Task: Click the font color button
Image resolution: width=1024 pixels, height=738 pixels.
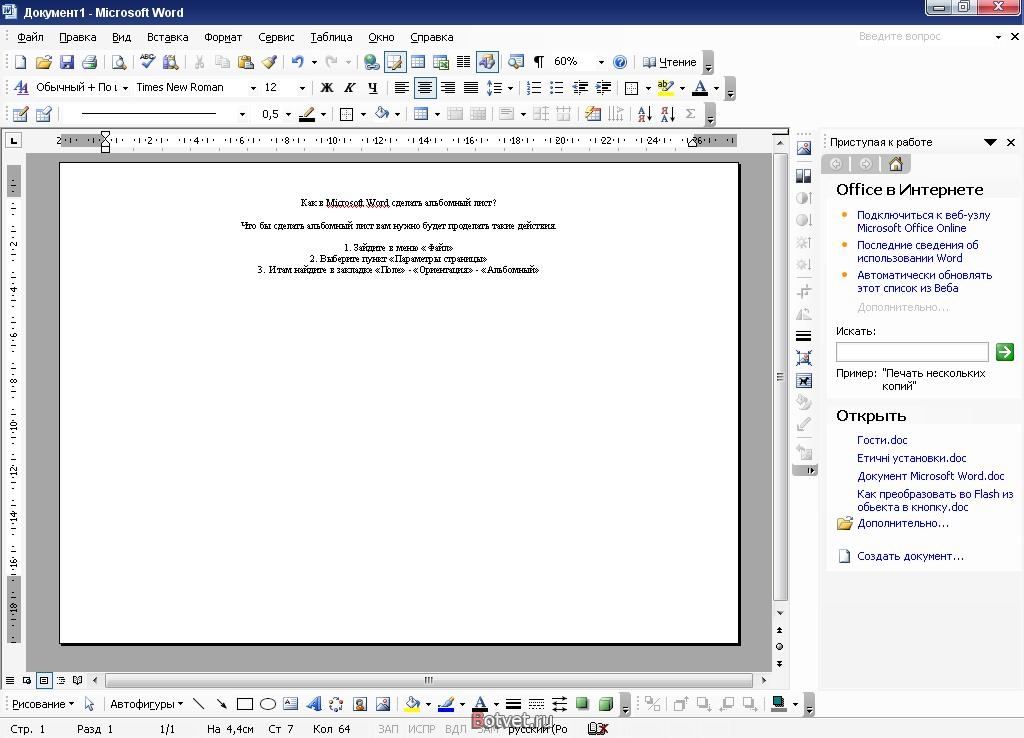Action: click(x=699, y=88)
